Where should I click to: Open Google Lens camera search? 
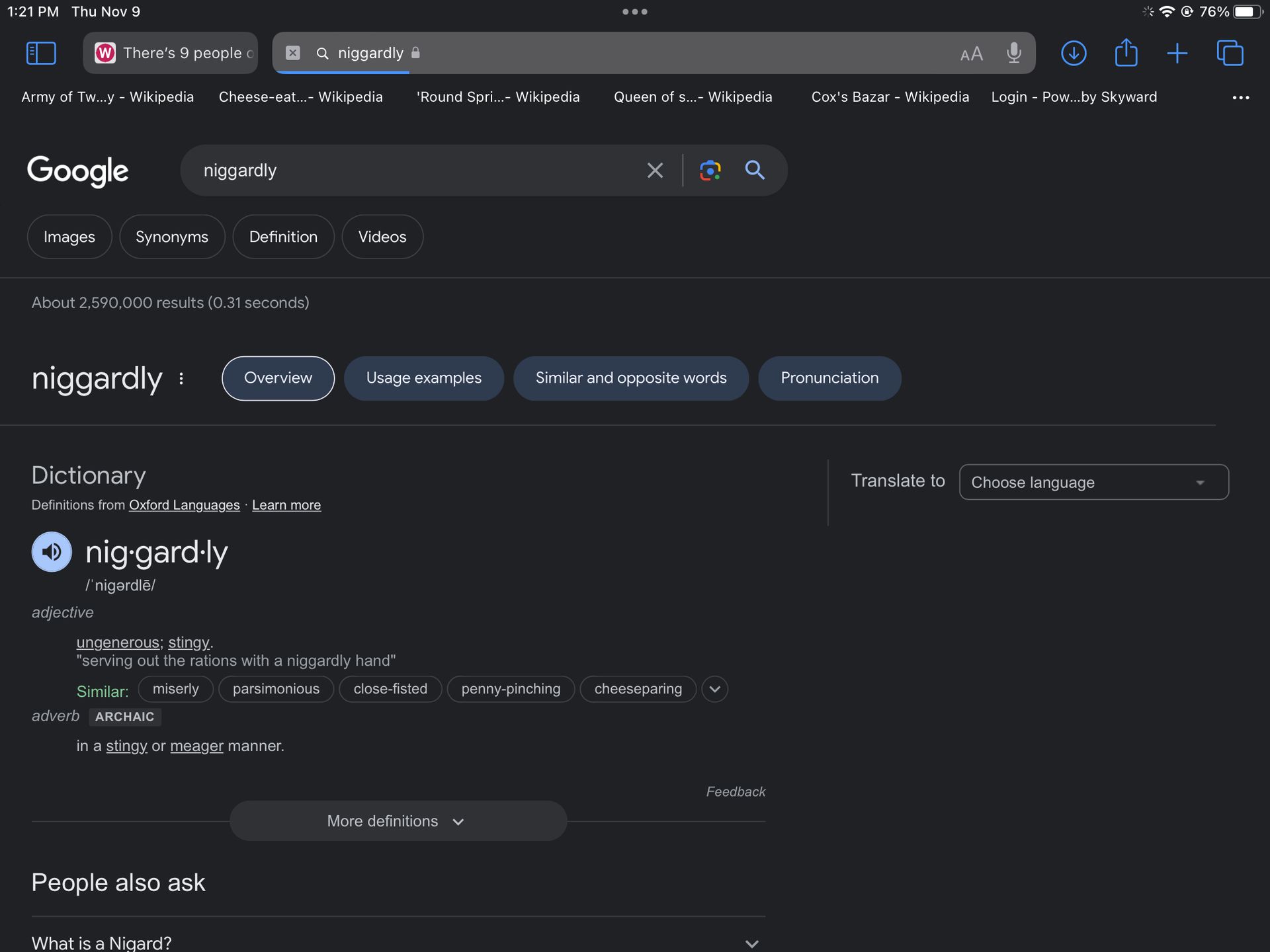[710, 171]
